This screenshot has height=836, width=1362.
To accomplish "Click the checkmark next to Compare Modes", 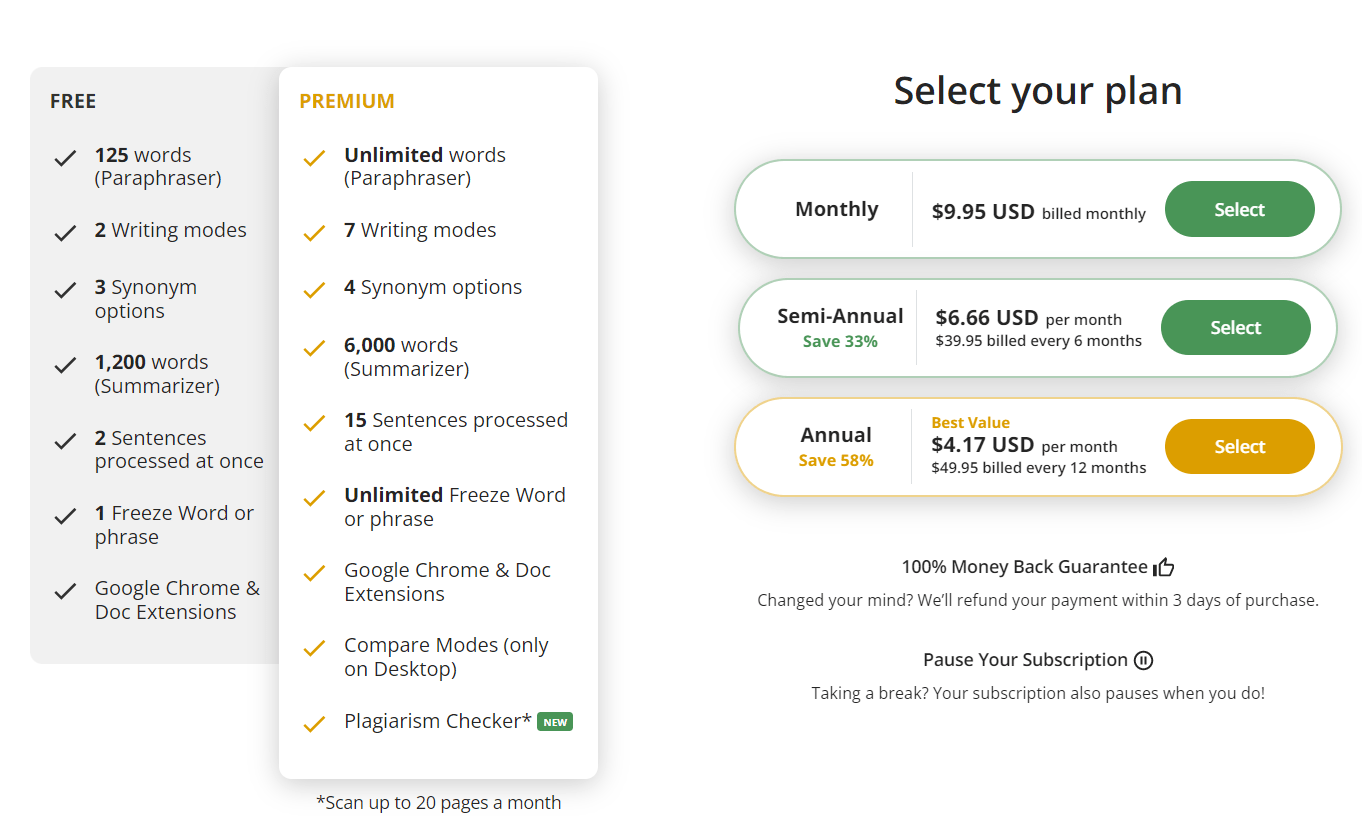I will click(313, 645).
